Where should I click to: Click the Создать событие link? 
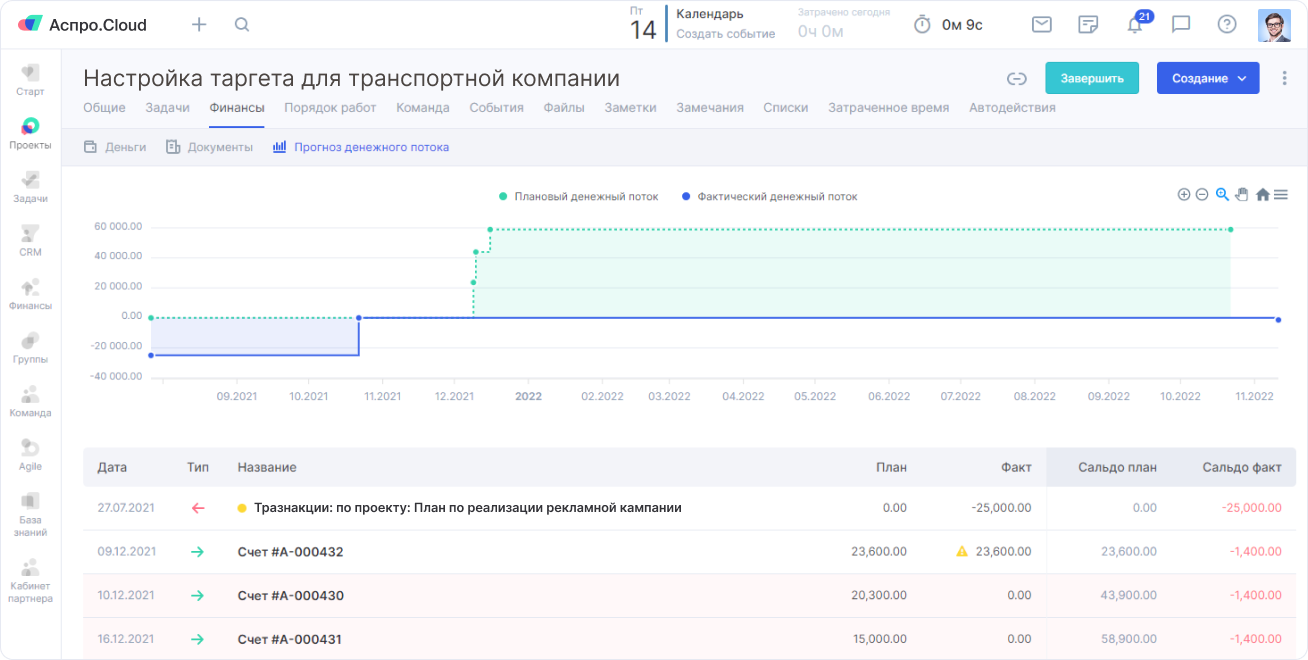[x=725, y=34]
